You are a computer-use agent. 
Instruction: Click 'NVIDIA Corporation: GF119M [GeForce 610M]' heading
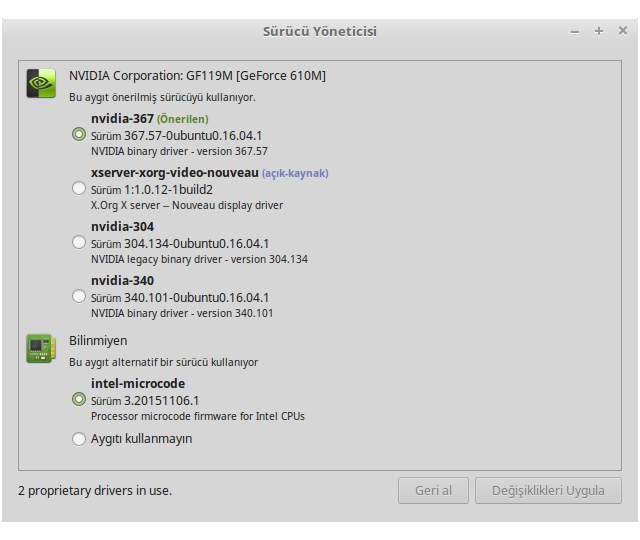[197, 76]
